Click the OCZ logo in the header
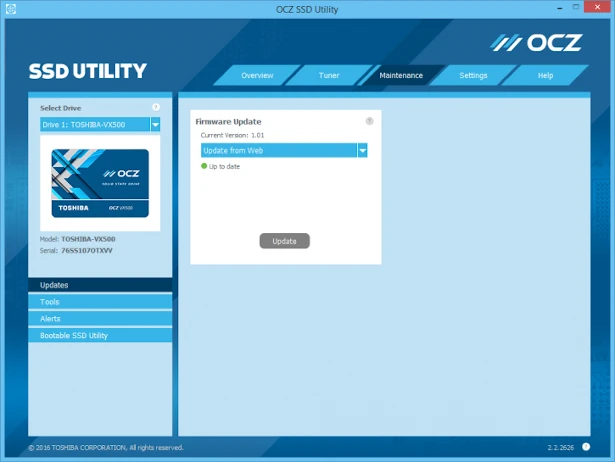The height and width of the screenshot is (462, 615). [x=536, y=43]
